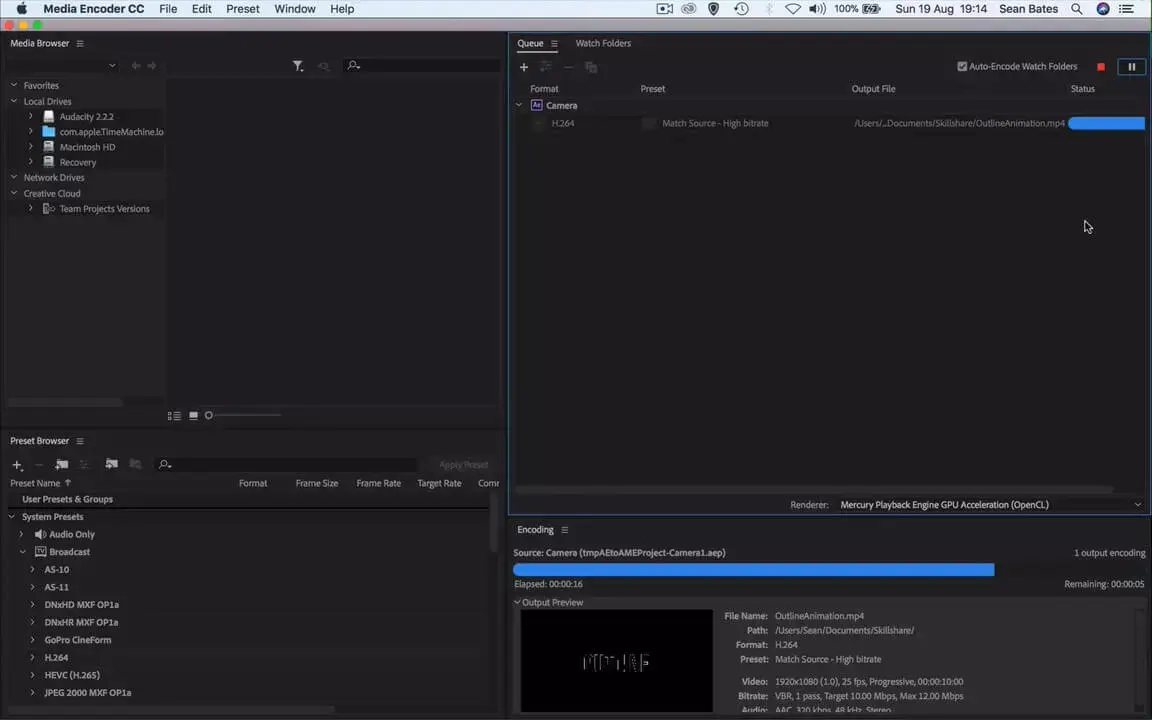Open the Help menu
The width and height of the screenshot is (1152, 720).
[x=342, y=9]
